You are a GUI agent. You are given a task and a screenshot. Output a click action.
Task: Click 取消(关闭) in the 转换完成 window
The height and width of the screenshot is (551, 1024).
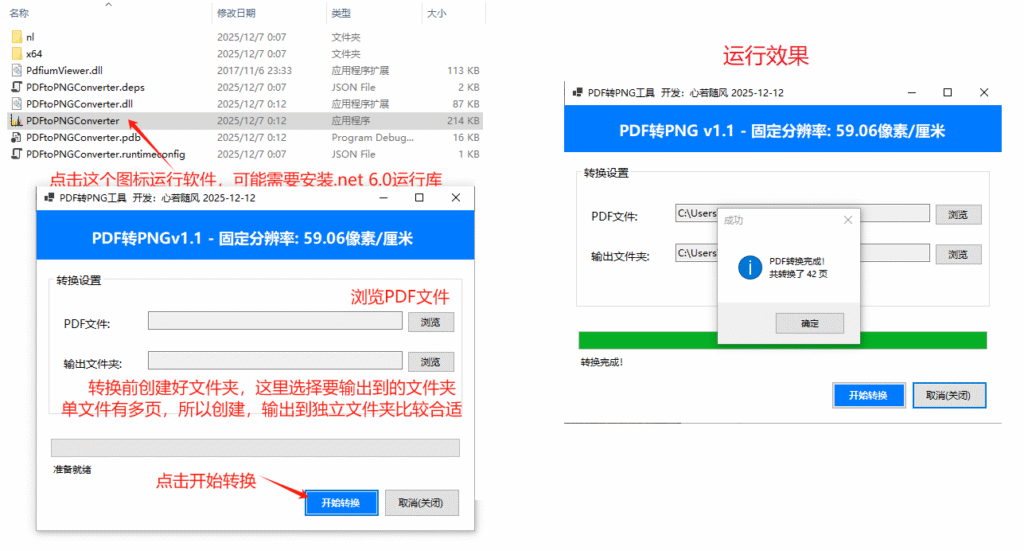(949, 395)
